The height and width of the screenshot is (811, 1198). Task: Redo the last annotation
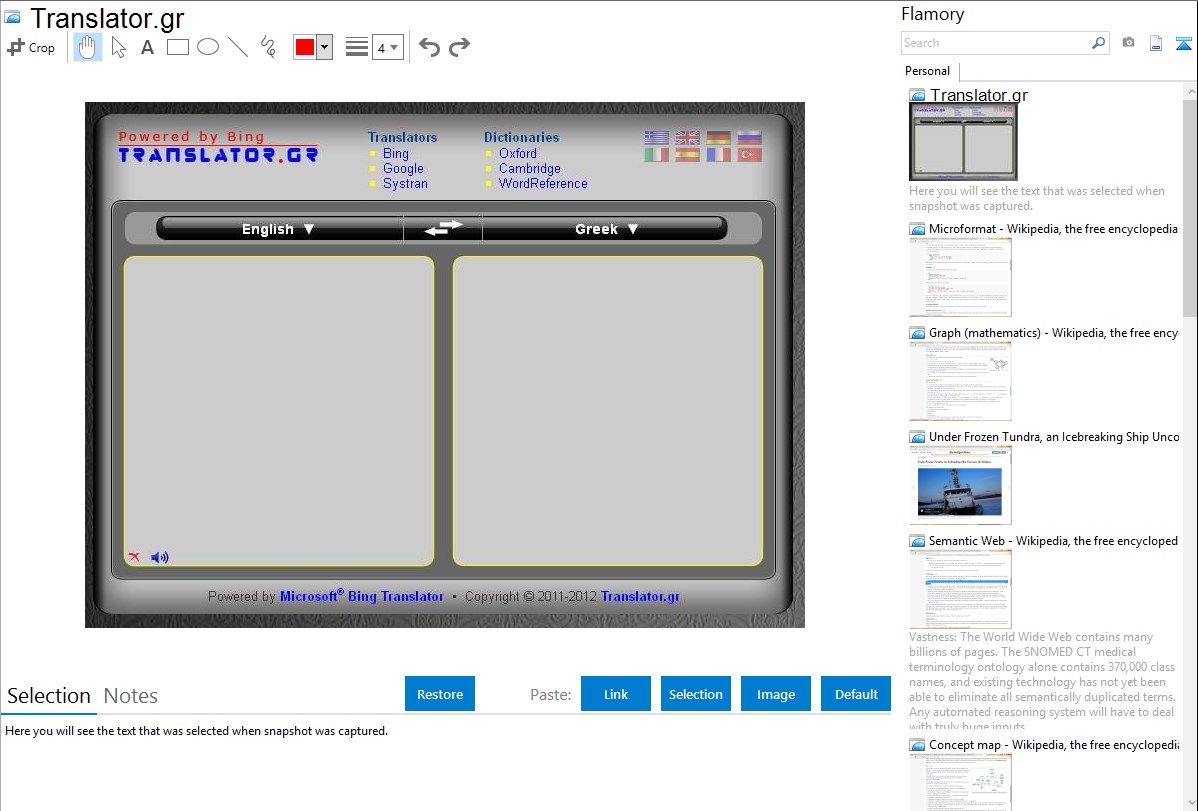click(459, 47)
